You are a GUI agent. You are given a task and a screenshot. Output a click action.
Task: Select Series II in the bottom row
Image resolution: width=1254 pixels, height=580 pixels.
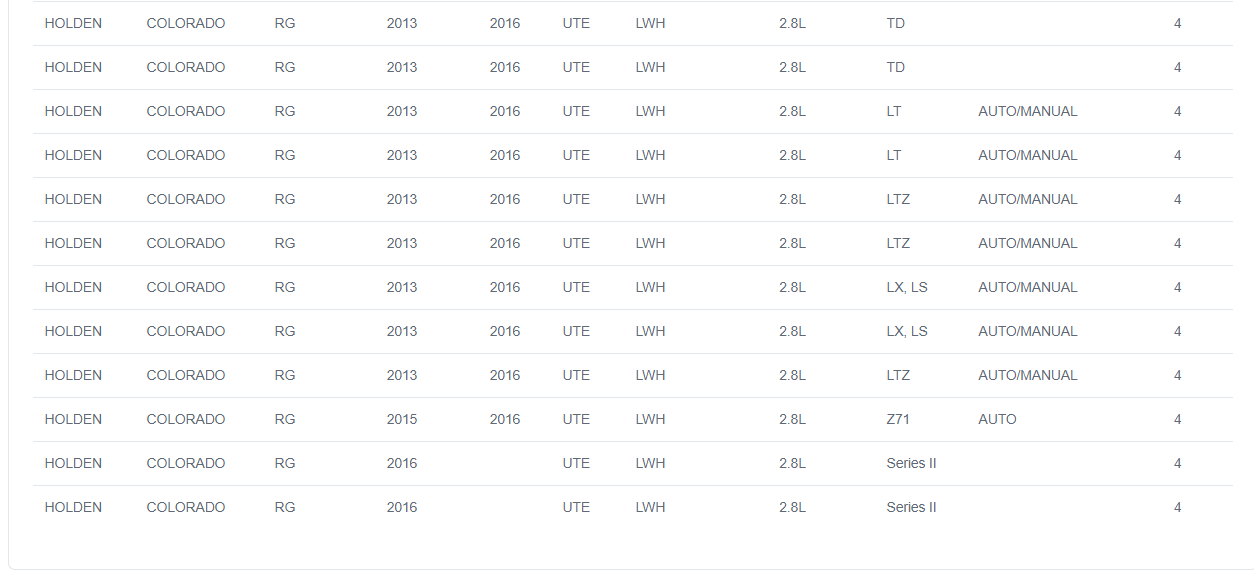coord(911,507)
